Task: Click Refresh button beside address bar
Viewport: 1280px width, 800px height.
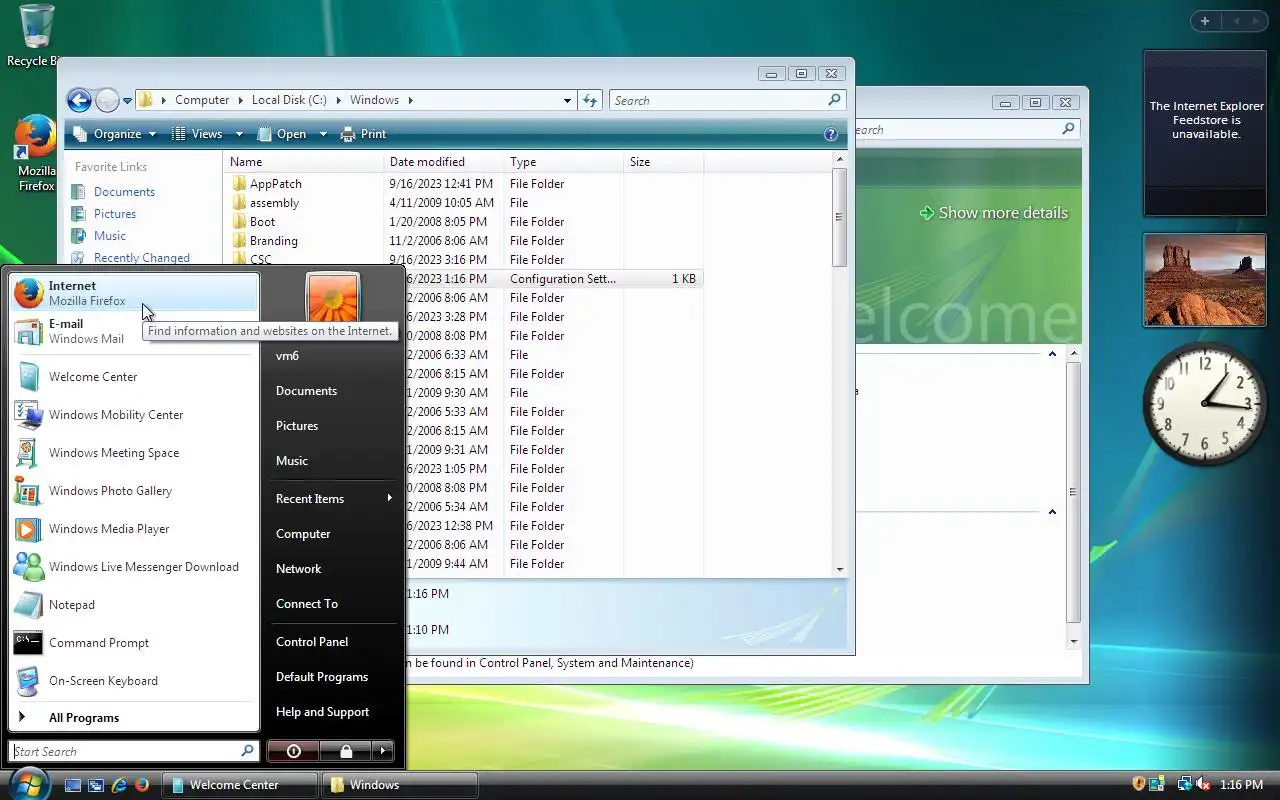Action: coord(590,100)
